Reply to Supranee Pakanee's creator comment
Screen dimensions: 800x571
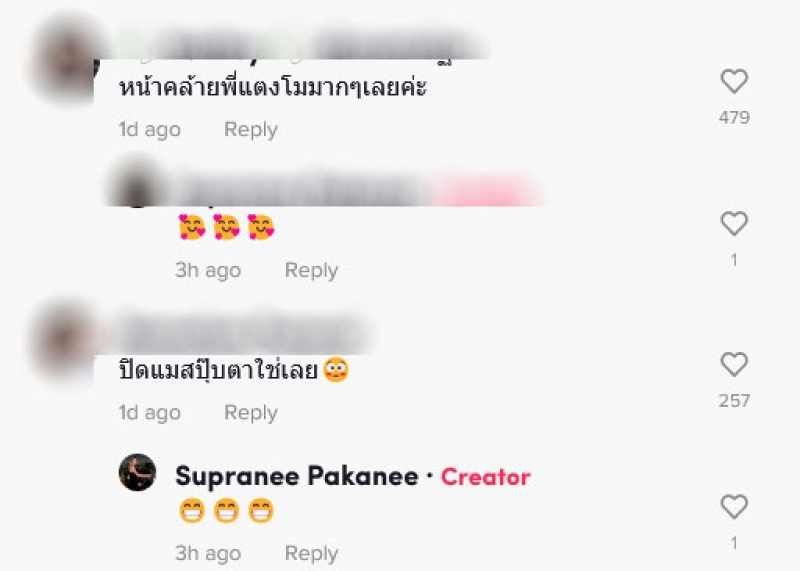[311, 553]
